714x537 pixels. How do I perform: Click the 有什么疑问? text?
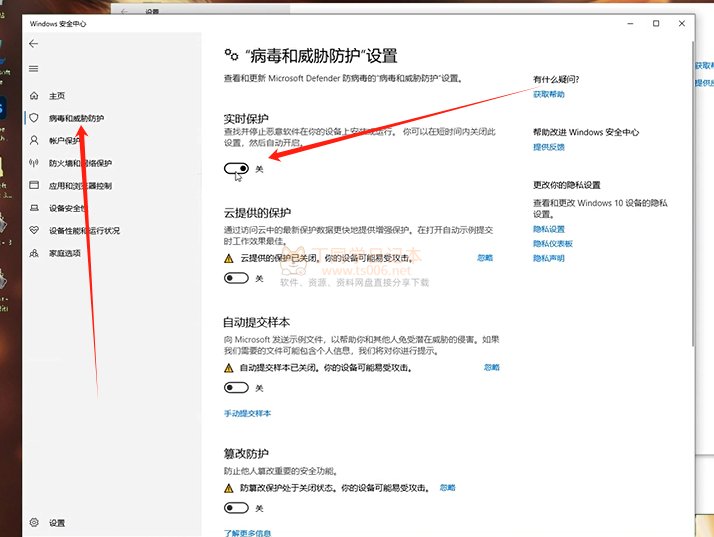556,79
